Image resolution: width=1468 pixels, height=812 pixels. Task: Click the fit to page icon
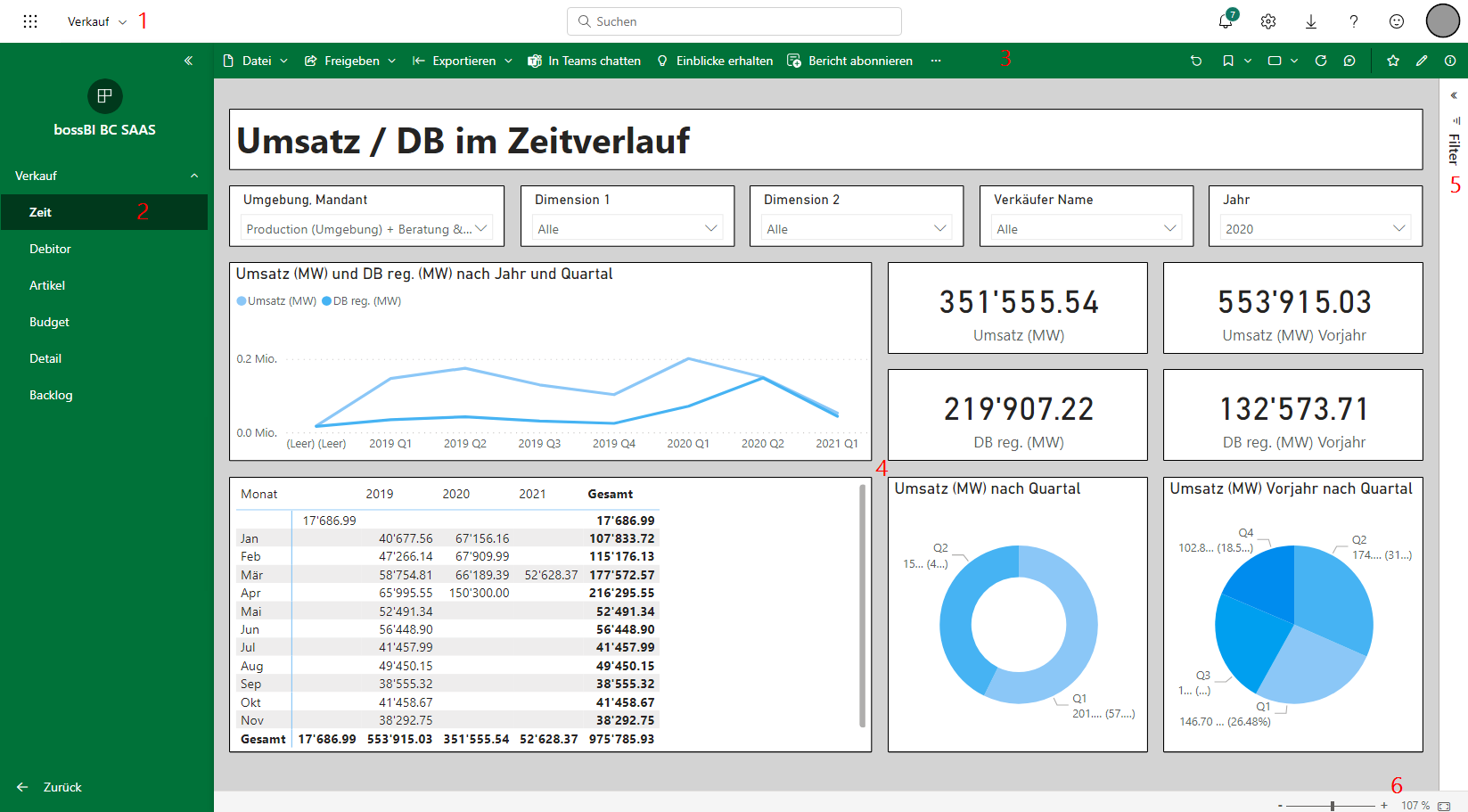tap(1444, 806)
